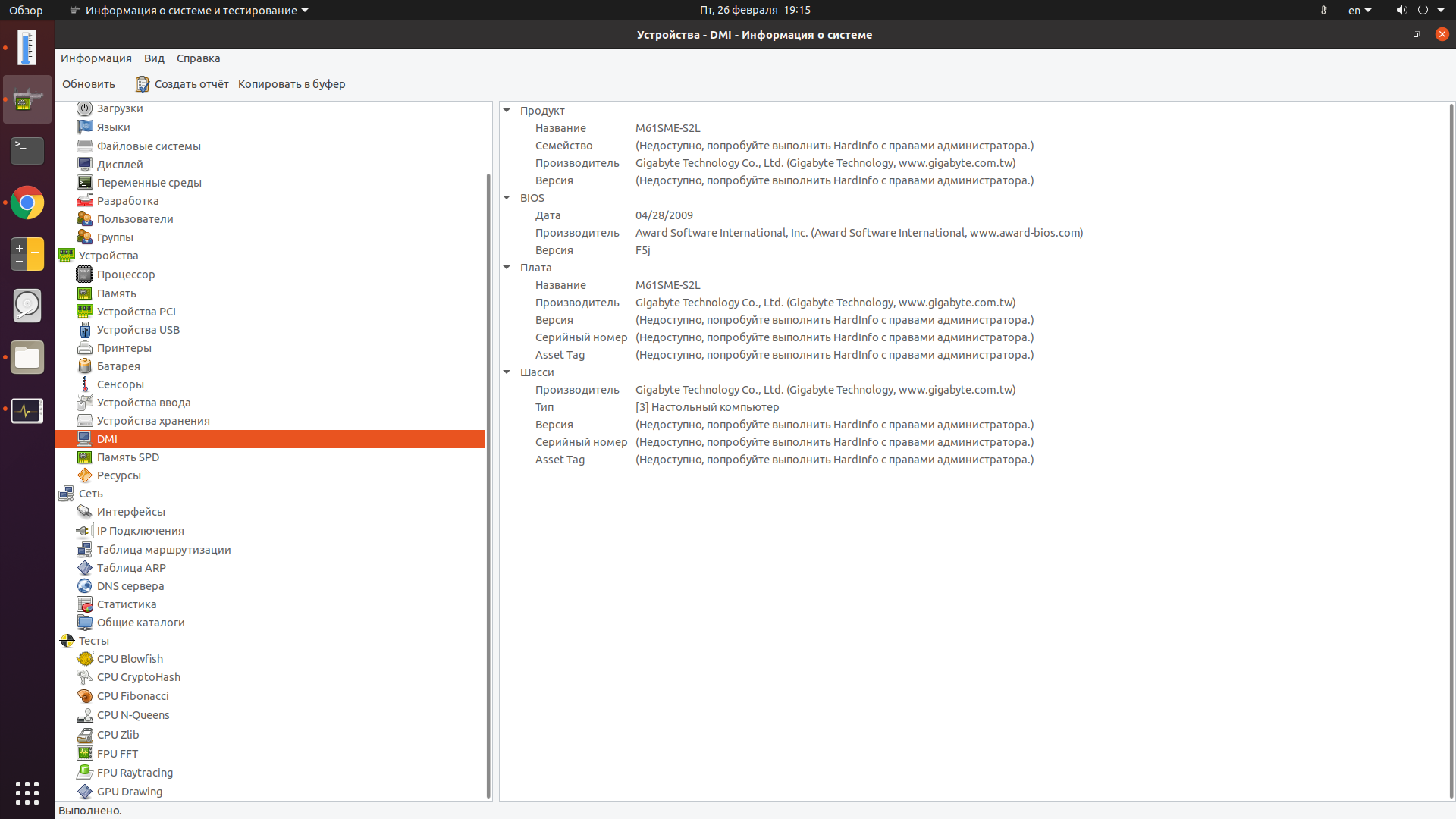
Task: Click the Обновить button
Action: click(x=89, y=84)
